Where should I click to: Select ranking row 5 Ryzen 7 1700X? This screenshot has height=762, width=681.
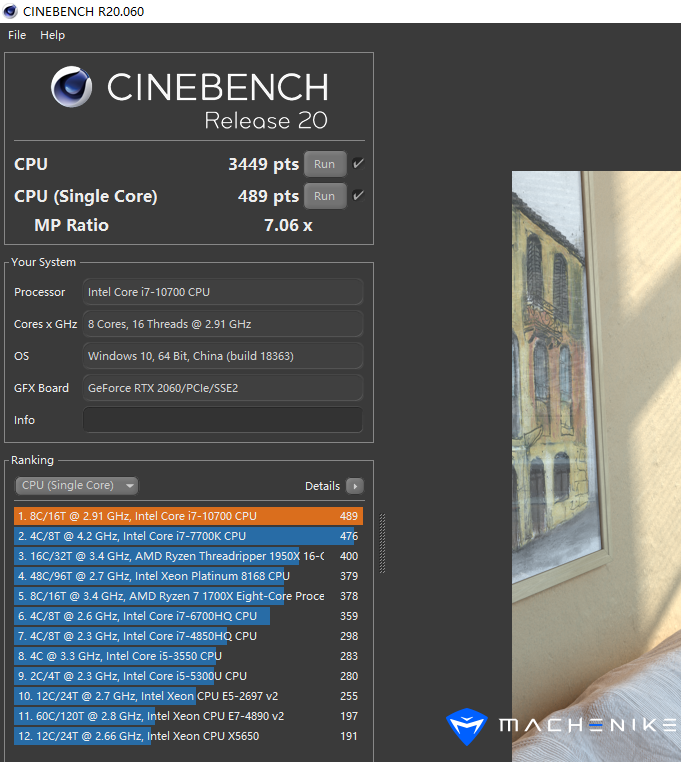pyautogui.click(x=189, y=596)
